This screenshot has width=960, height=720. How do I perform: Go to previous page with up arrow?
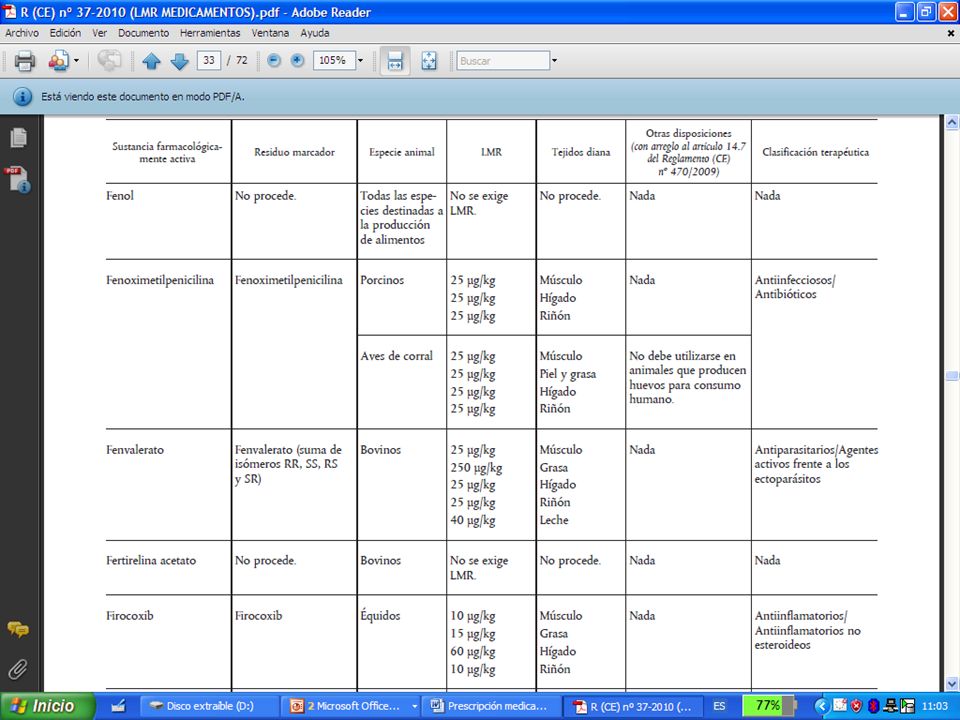point(151,61)
